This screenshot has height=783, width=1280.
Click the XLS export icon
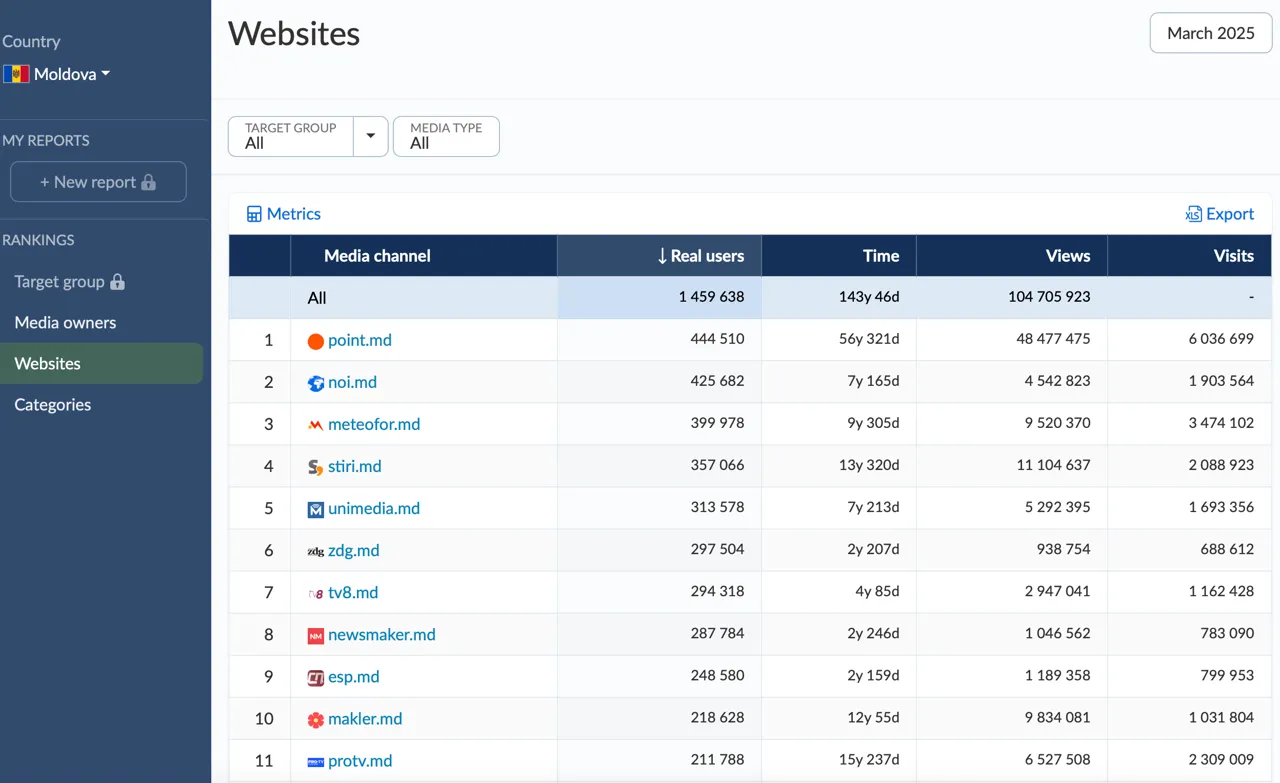tap(1193, 214)
